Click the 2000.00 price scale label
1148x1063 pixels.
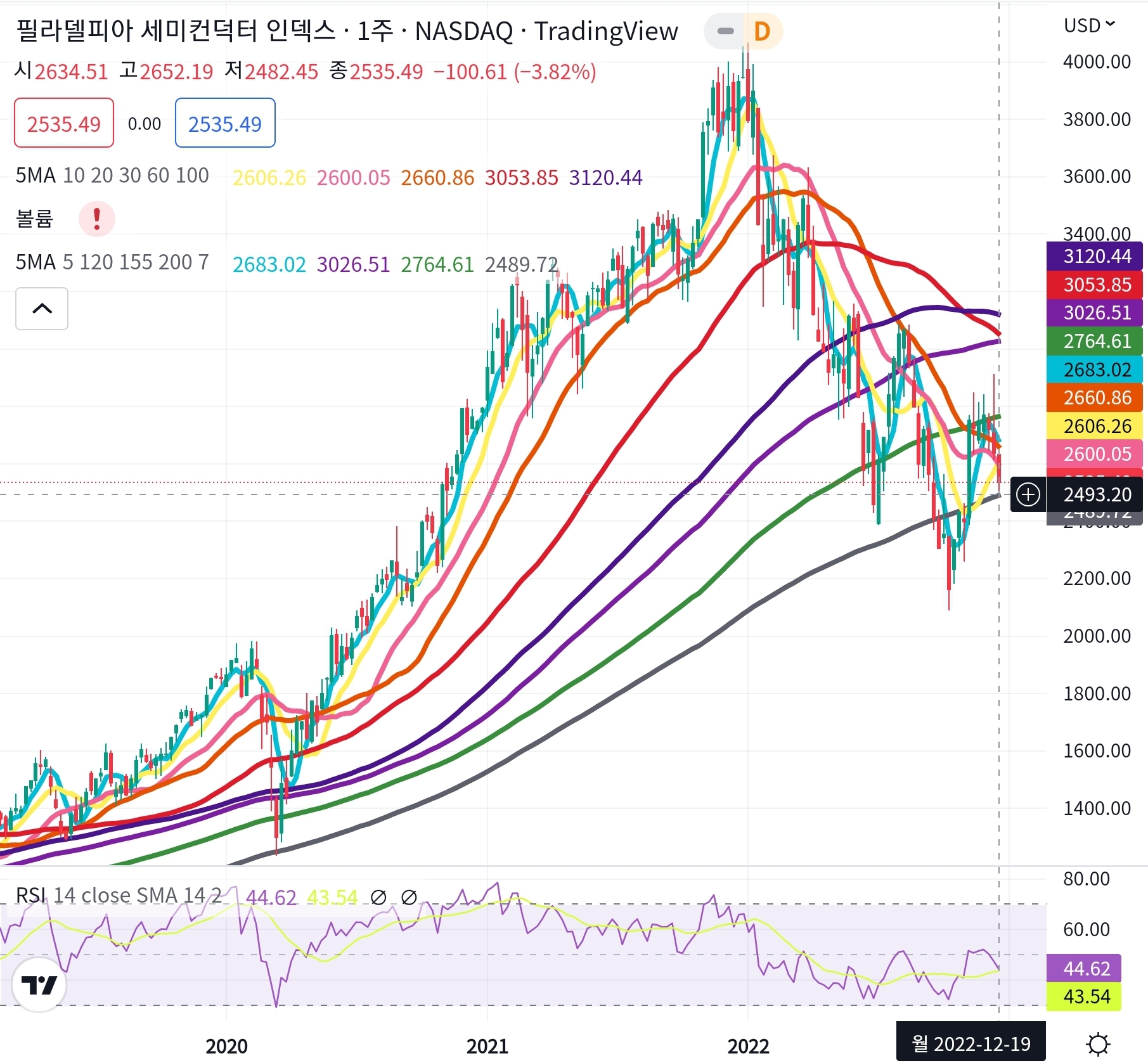[x=1097, y=636]
